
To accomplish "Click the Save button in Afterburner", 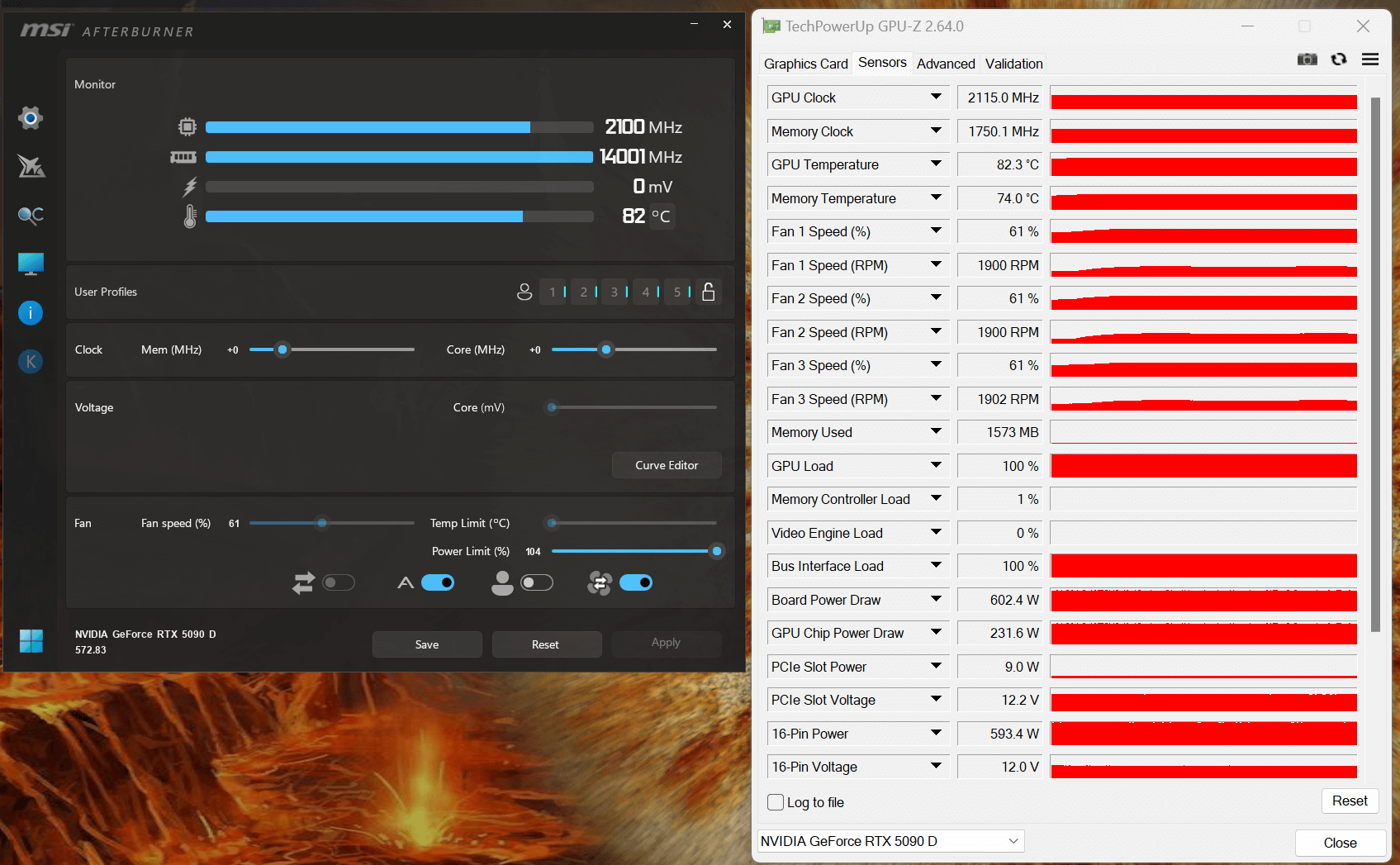I will (x=427, y=644).
